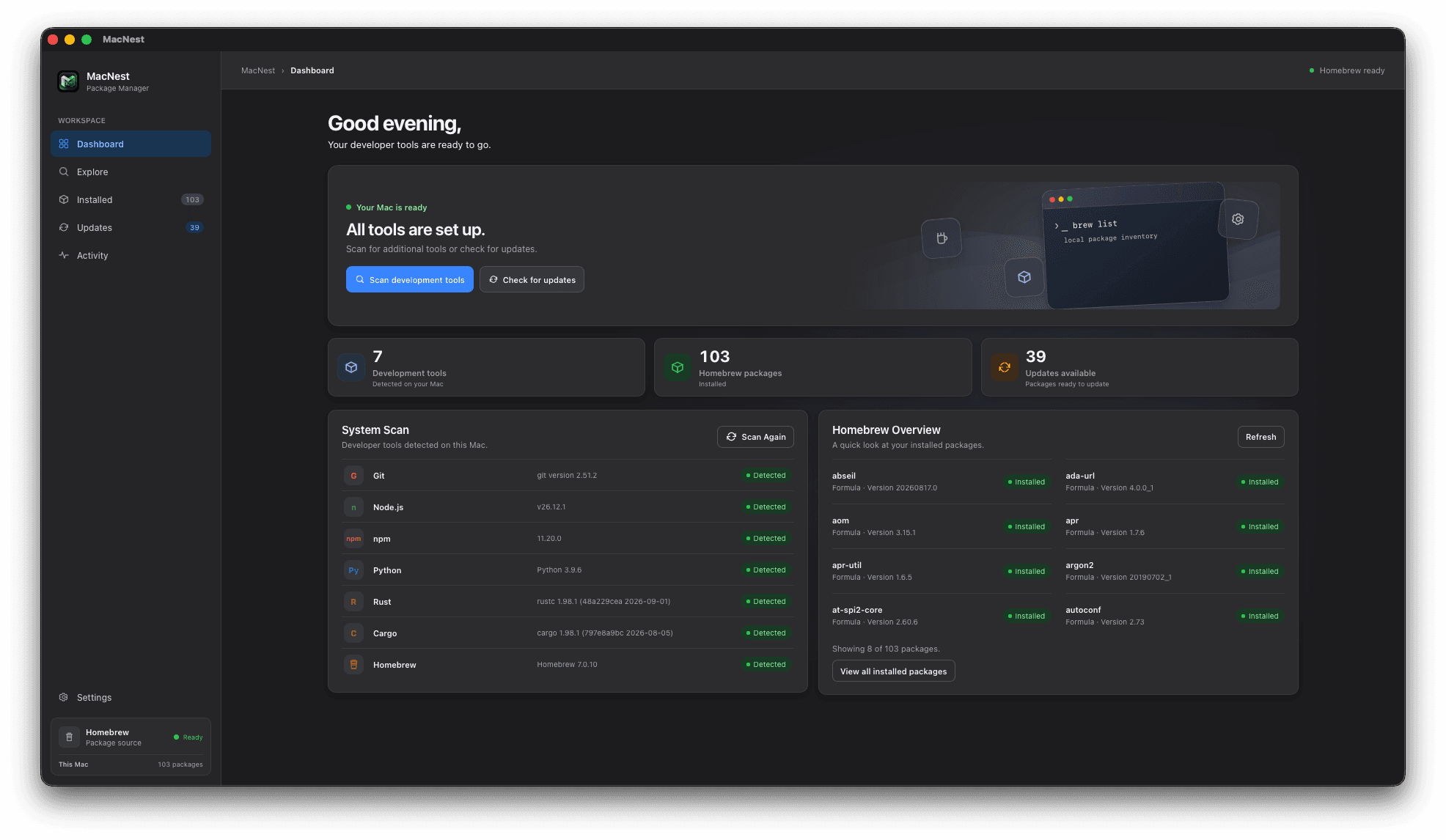Click the brew list terminal illustration
1446x840 pixels.
(x=1135, y=246)
